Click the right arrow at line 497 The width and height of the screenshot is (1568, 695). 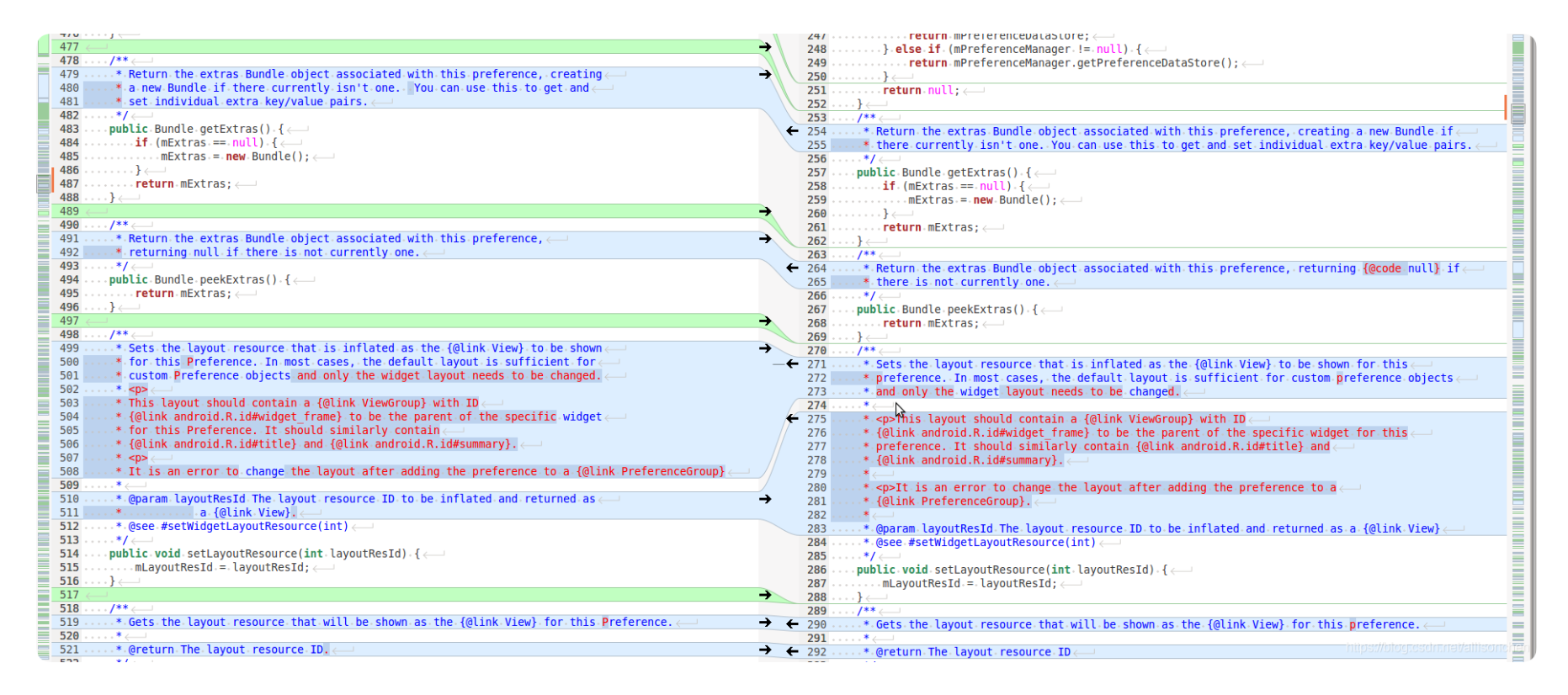pos(765,321)
